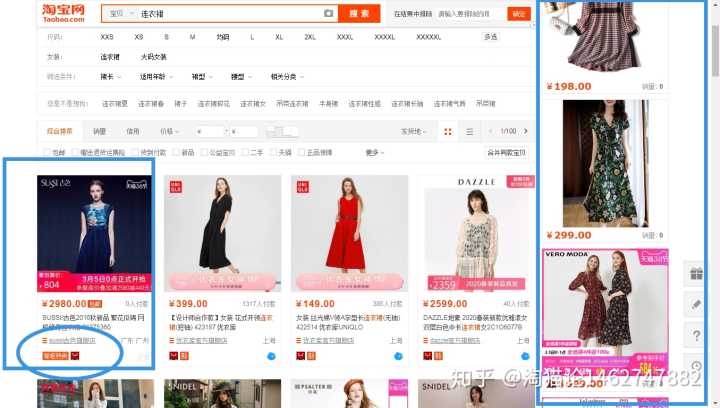Click orange badge icon under ¥2599.00 item

(439, 356)
